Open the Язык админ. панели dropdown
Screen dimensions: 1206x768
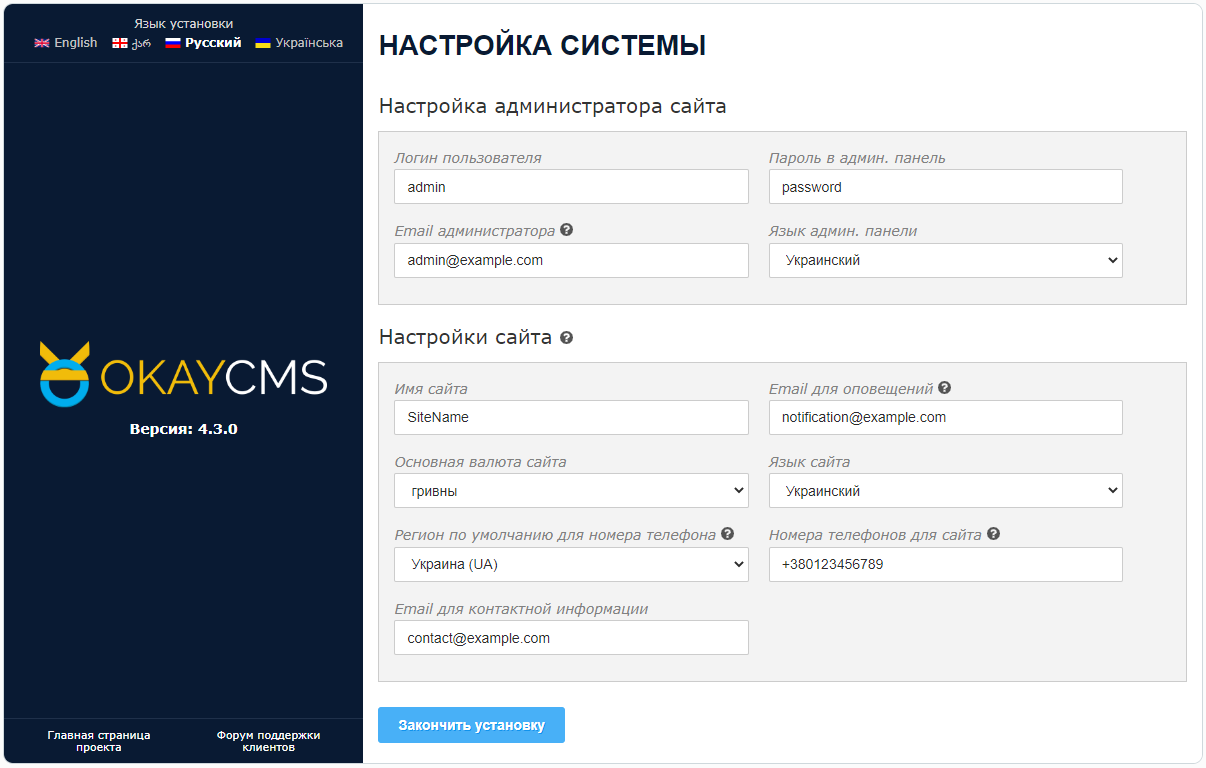click(x=945, y=260)
